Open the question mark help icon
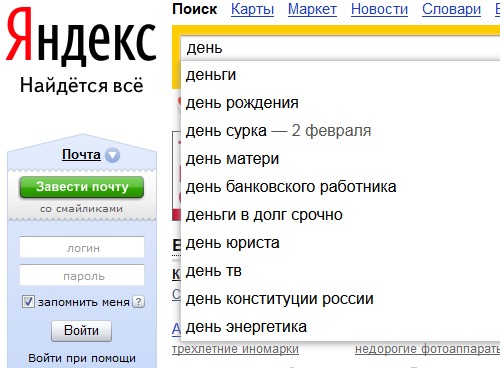The width and height of the screenshot is (500, 368). pos(138,302)
